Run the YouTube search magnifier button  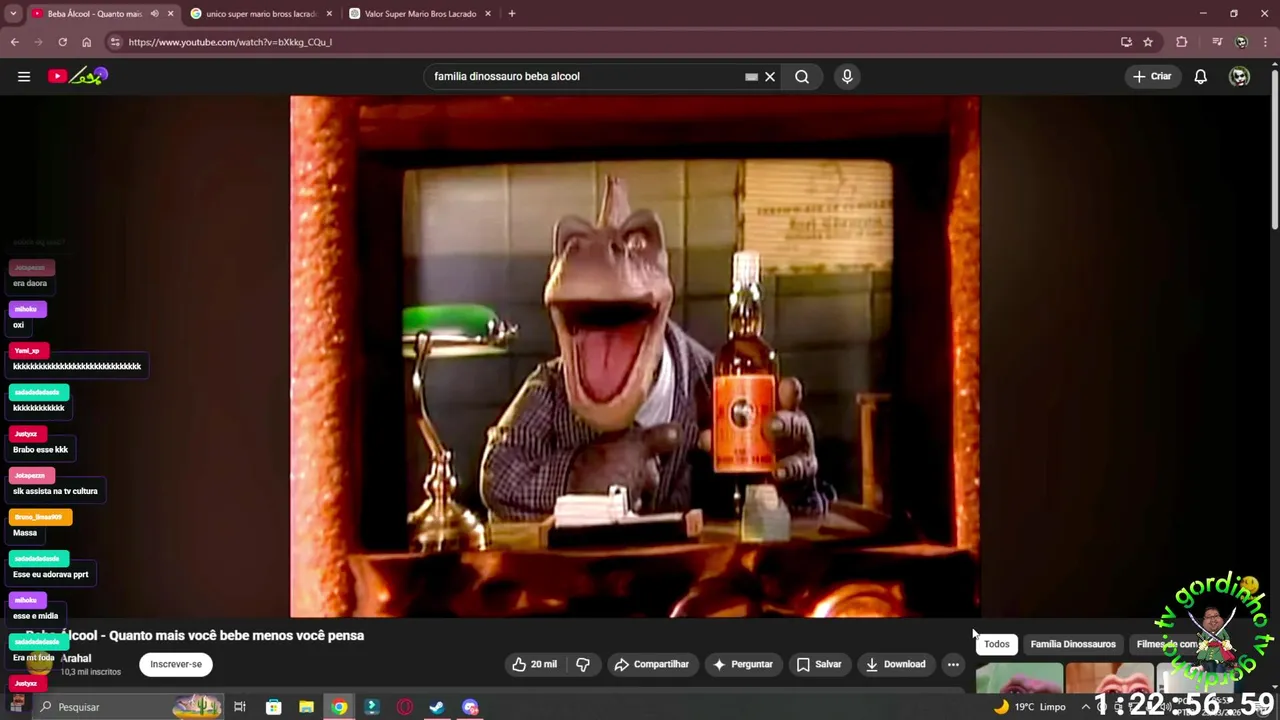(802, 76)
